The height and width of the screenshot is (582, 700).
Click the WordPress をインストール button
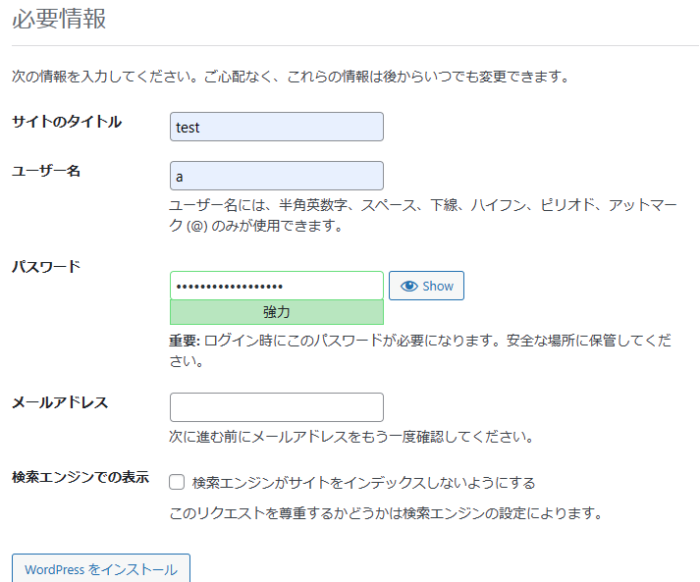pyautogui.click(x=101, y=568)
